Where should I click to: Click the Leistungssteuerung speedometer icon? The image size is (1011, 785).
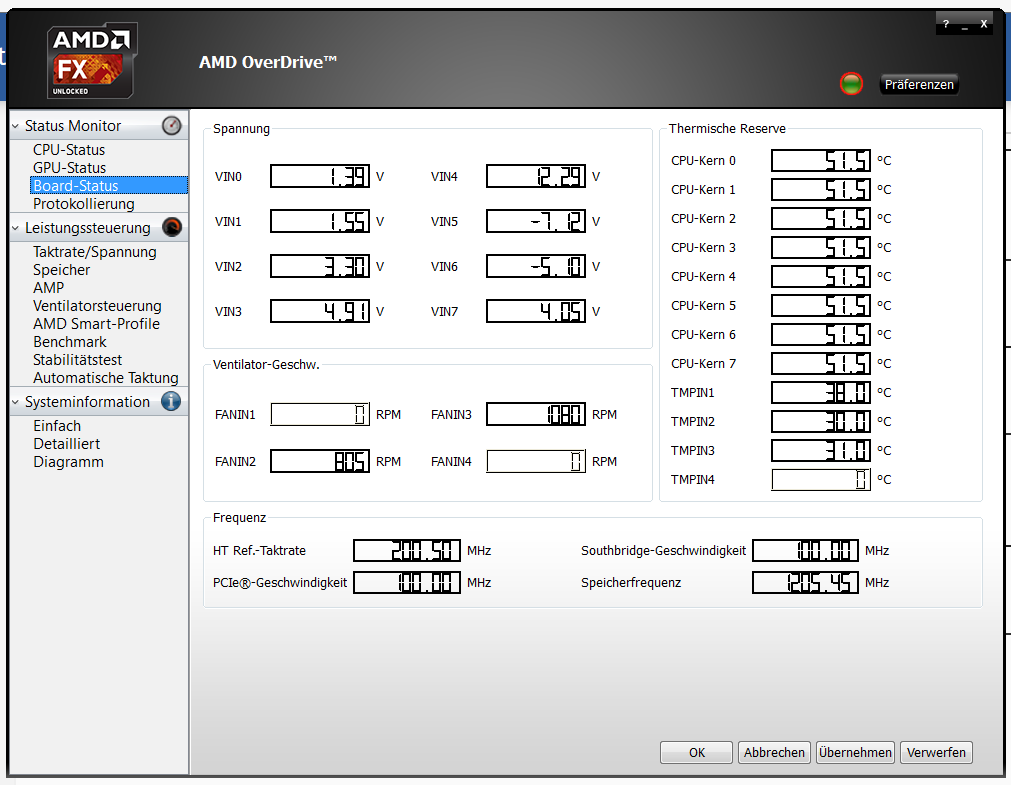tap(172, 227)
